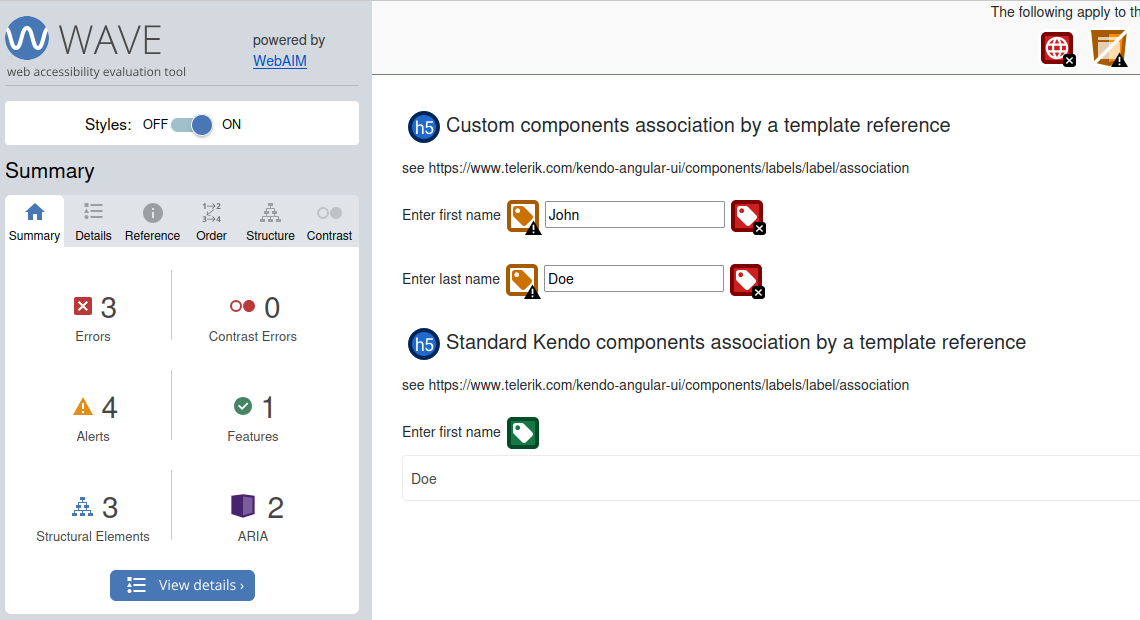Screen dimensions: 1140x620
Task: Toggle the Styles on/off switch
Action: pos(192,125)
